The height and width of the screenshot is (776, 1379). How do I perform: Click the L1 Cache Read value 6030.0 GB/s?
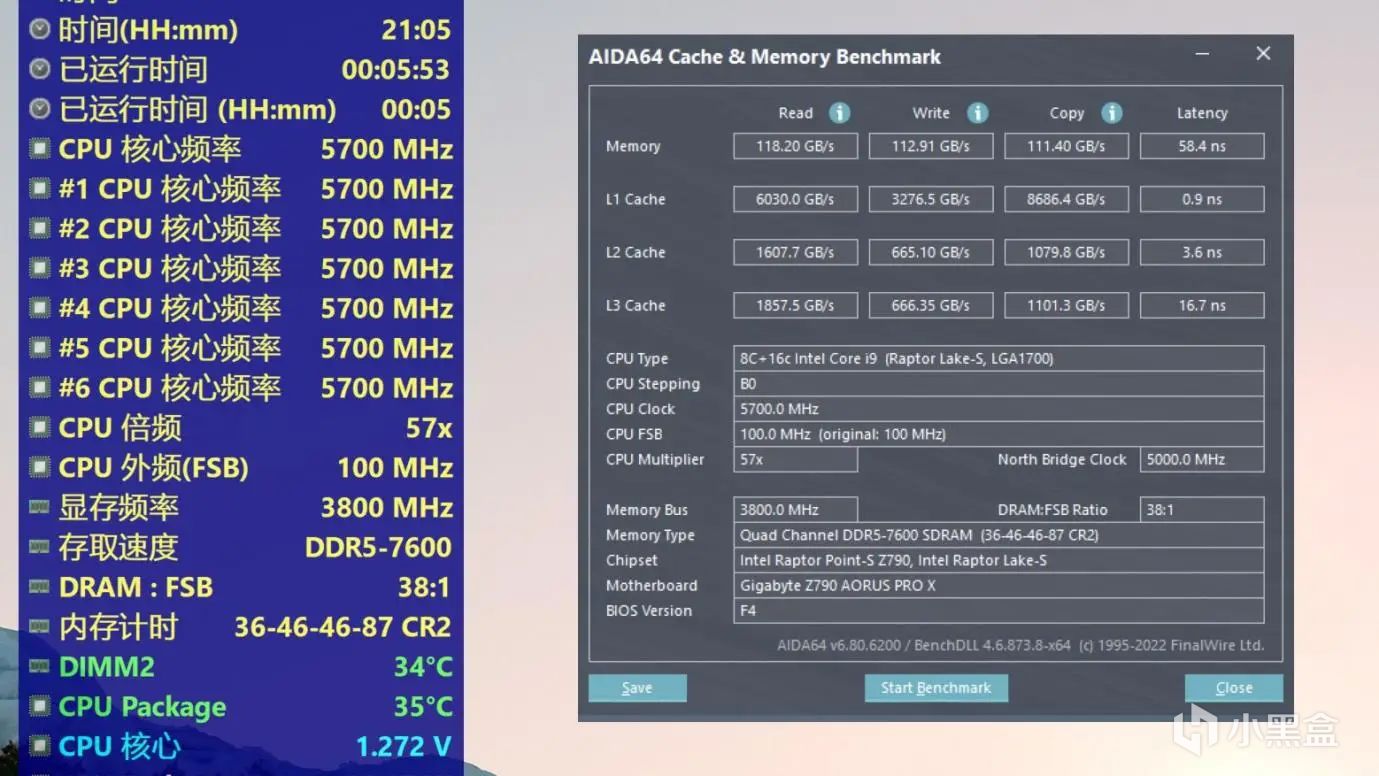coord(795,199)
